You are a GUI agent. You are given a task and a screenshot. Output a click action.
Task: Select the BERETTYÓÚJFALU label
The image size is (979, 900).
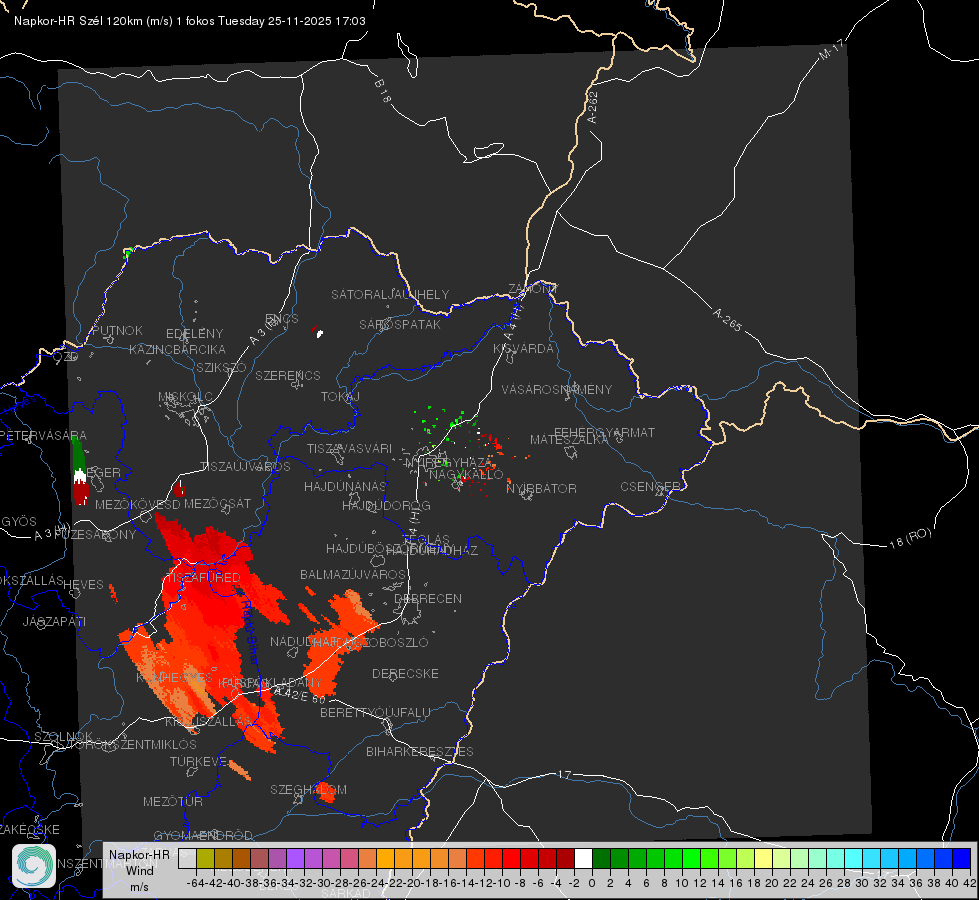tap(375, 712)
